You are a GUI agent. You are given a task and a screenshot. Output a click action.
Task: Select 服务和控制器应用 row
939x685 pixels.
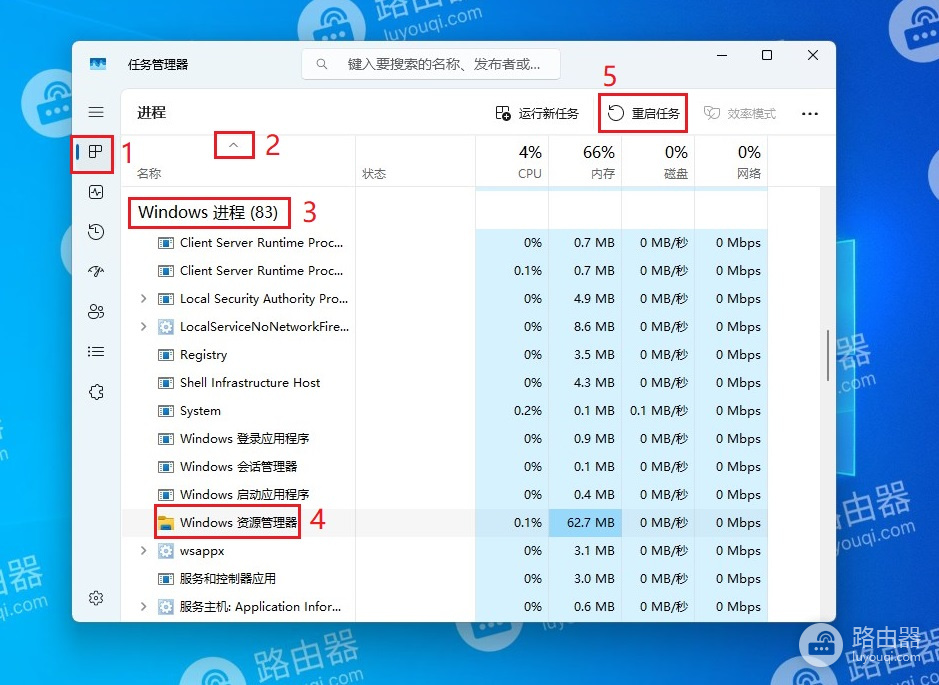[444, 579]
